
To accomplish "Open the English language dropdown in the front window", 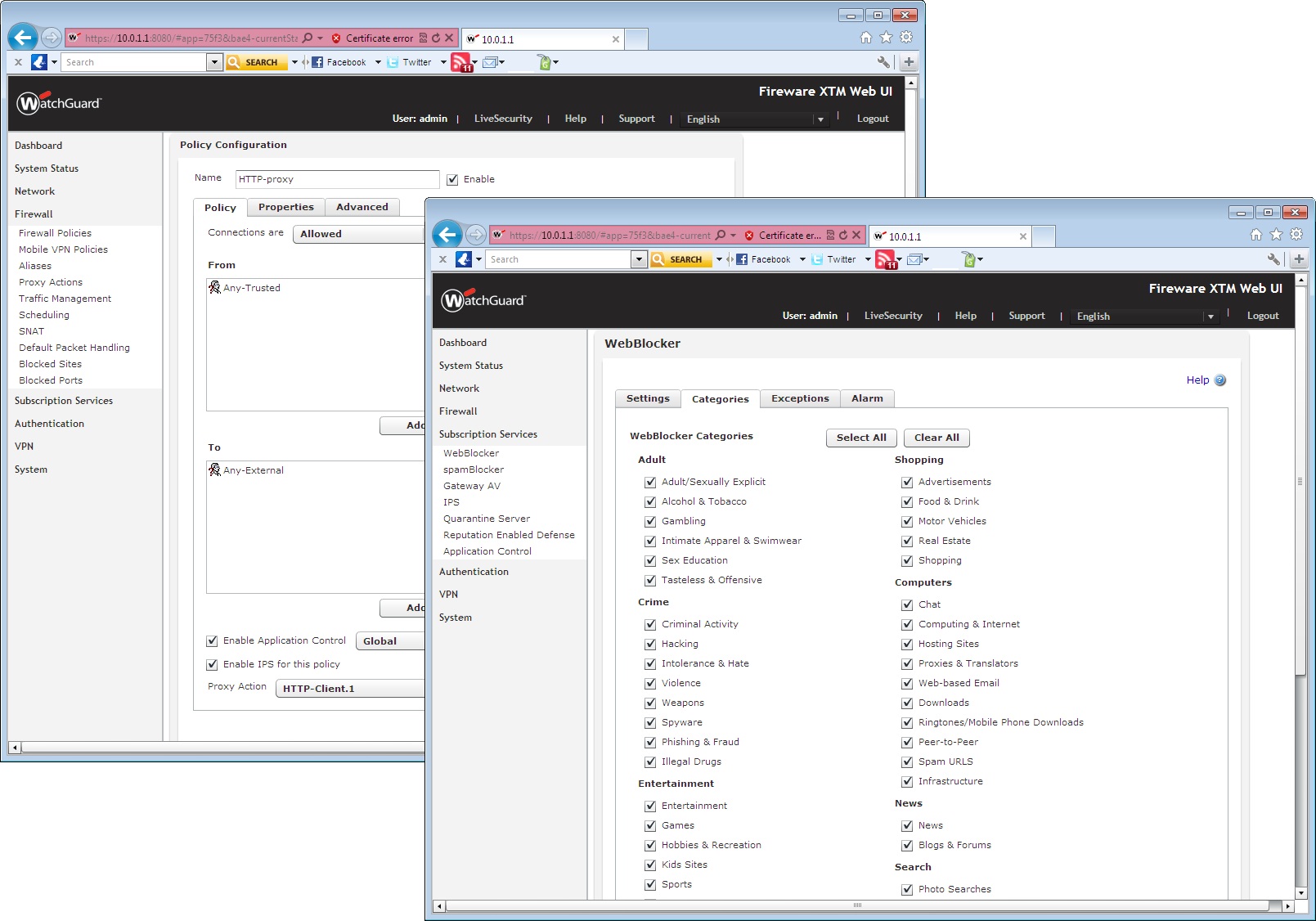I will tap(1146, 317).
